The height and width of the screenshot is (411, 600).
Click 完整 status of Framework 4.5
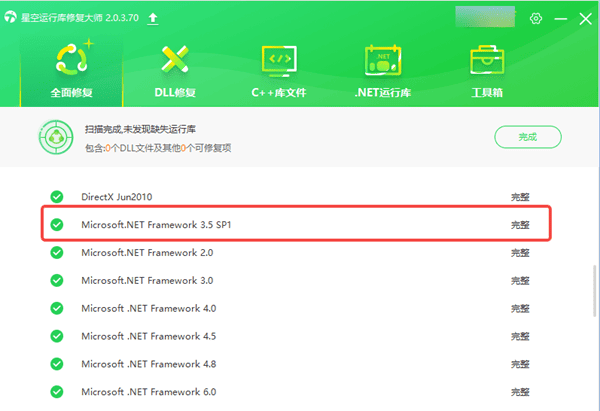[x=520, y=336]
